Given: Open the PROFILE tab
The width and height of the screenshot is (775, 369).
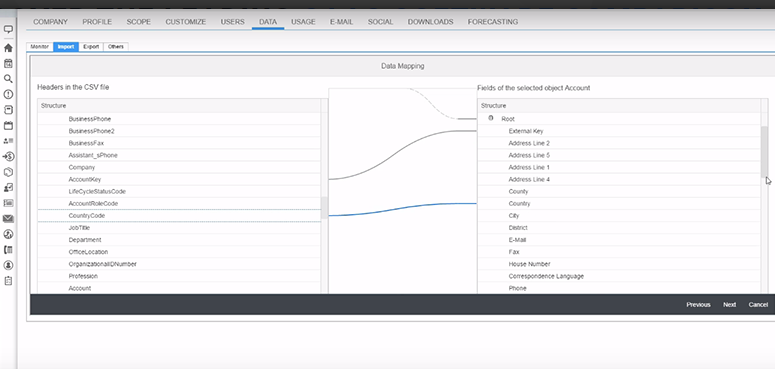Looking at the screenshot, I should pyautogui.click(x=97, y=22).
